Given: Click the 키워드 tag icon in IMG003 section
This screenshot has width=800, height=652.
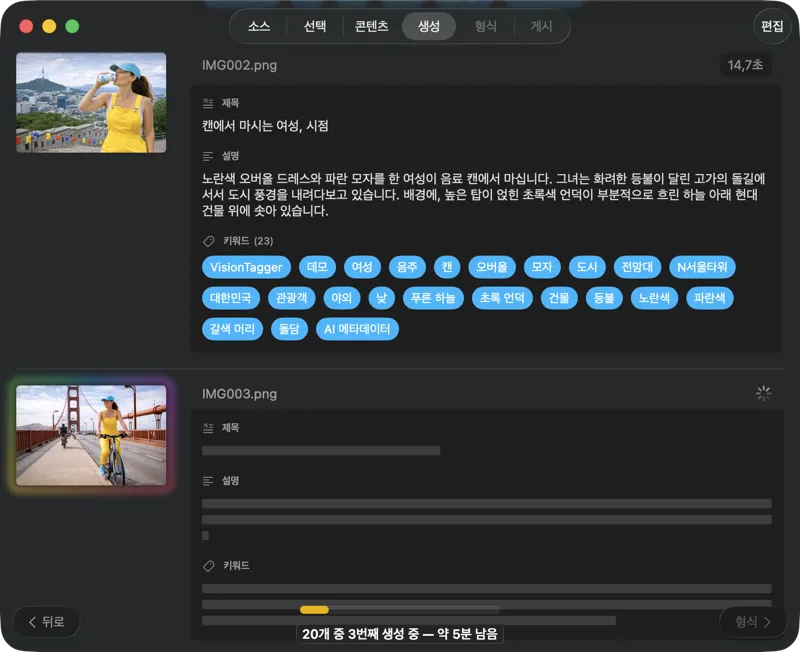Looking at the screenshot, I should [208, 565].
